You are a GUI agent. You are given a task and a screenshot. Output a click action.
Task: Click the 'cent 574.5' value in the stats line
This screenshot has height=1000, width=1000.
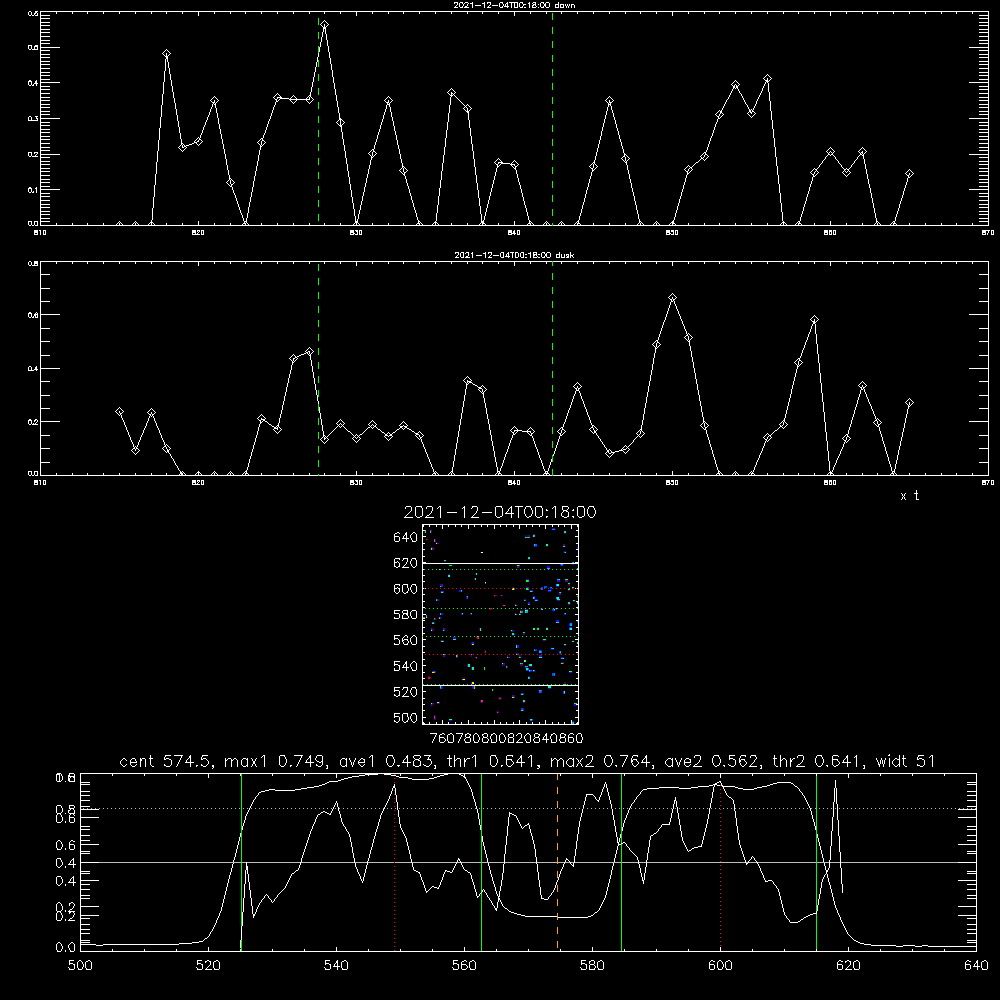[166, 761]
